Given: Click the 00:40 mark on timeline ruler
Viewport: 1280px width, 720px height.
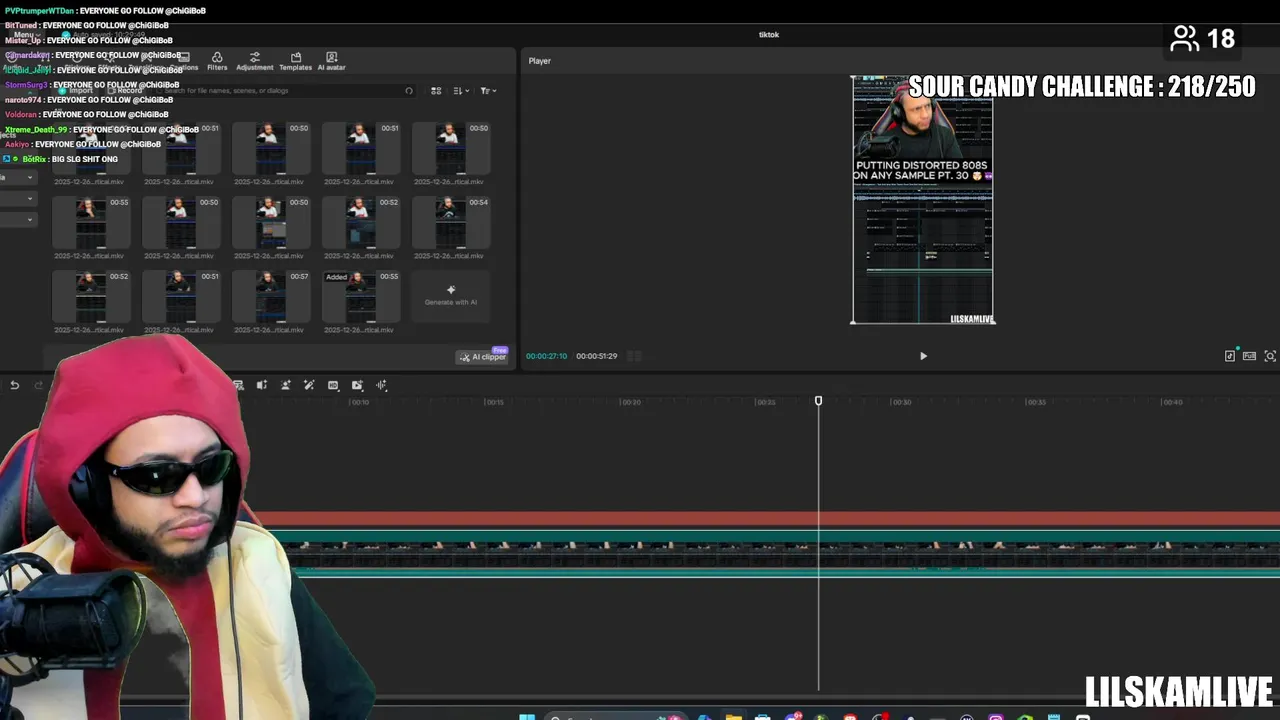Looking at the screenshot, I should (x=1172, y=402).
